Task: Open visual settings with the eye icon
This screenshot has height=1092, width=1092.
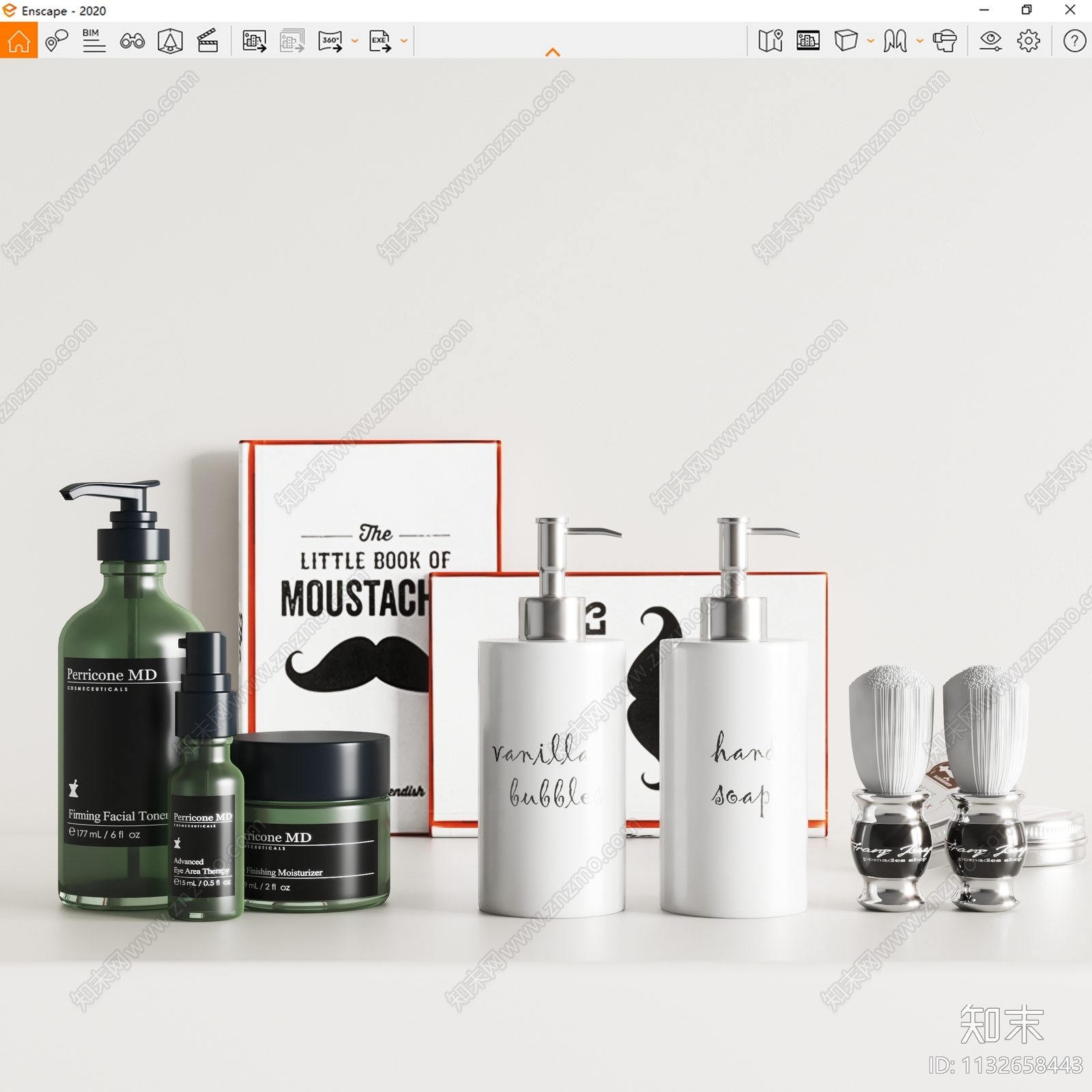Action: (990, 41)
